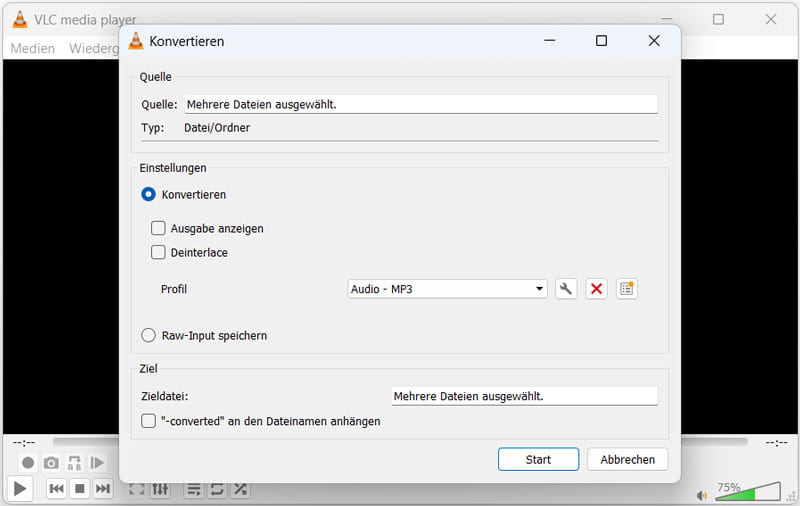The image size is (800, 506).
Task: Open extended settings equalizer icon
Action: point(162,489)
